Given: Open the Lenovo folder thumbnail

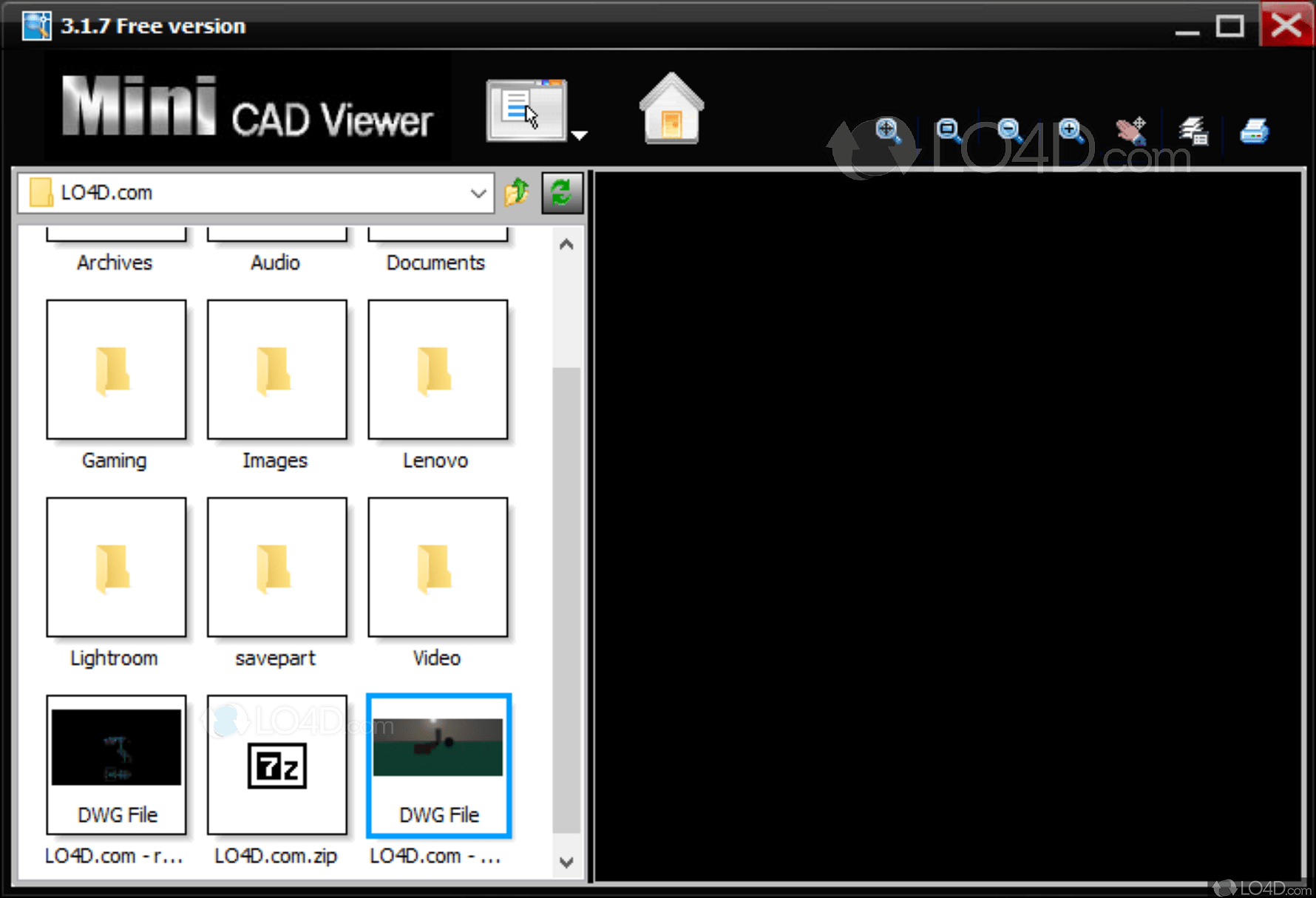Looking at the screenshot, I should pyautogui.click(x=438, y=369).
